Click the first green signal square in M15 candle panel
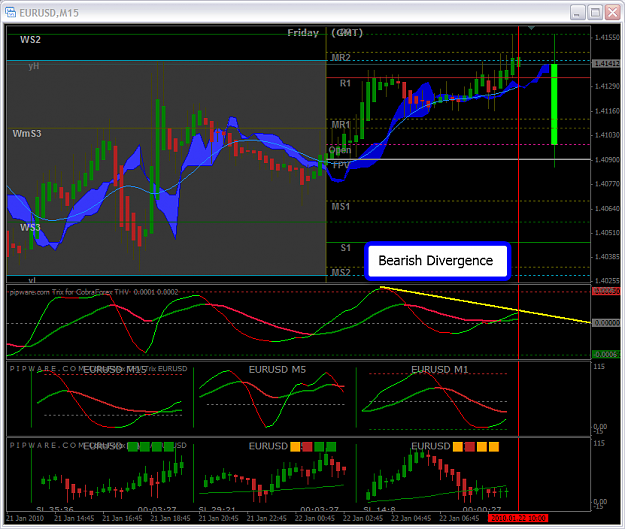 (x=132, y=446)
